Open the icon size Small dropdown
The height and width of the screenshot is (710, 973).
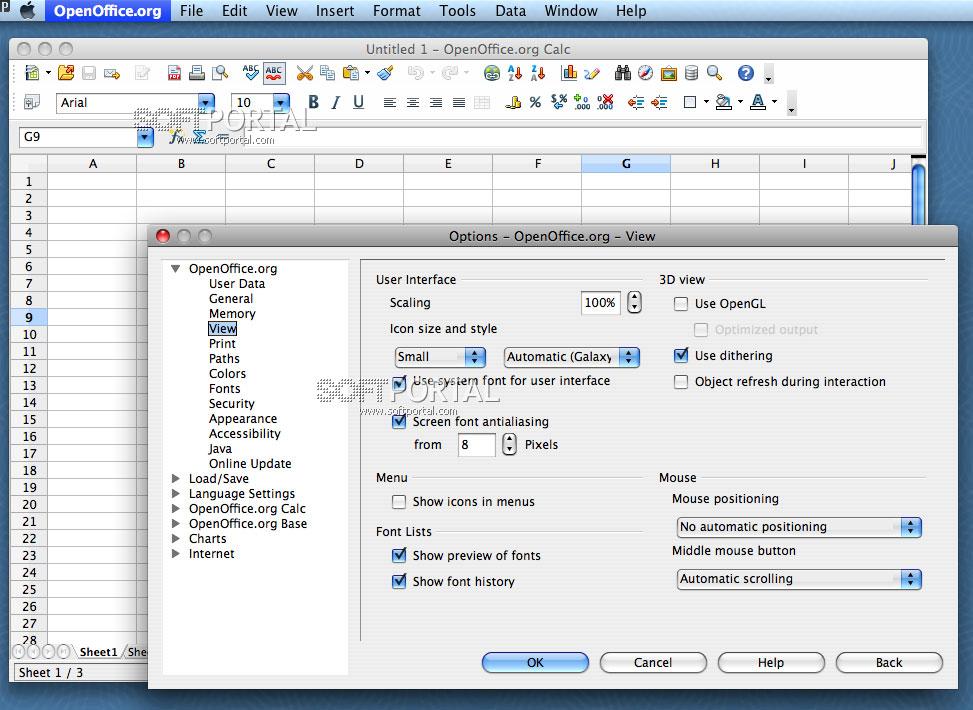(x=440, y=357)
